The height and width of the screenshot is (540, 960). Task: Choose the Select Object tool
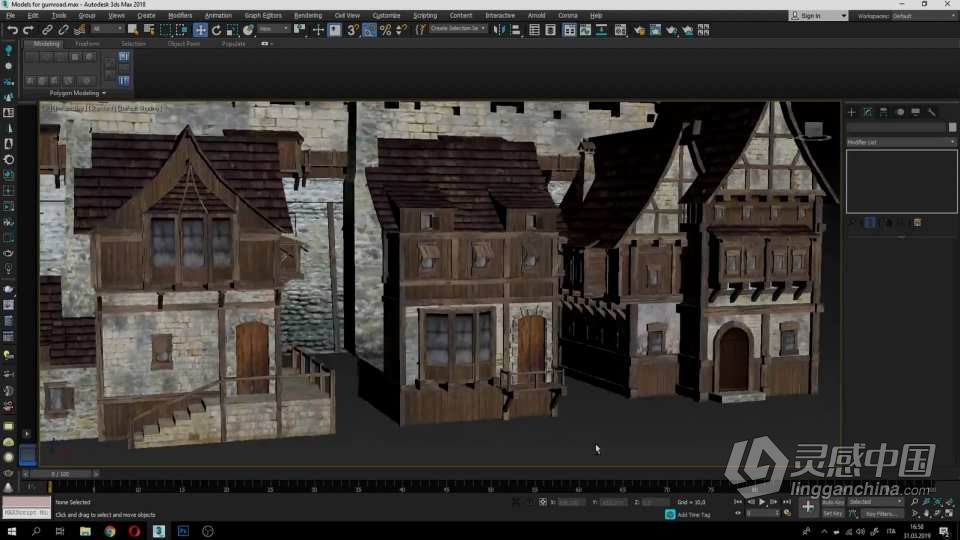(x=133, y=29)
